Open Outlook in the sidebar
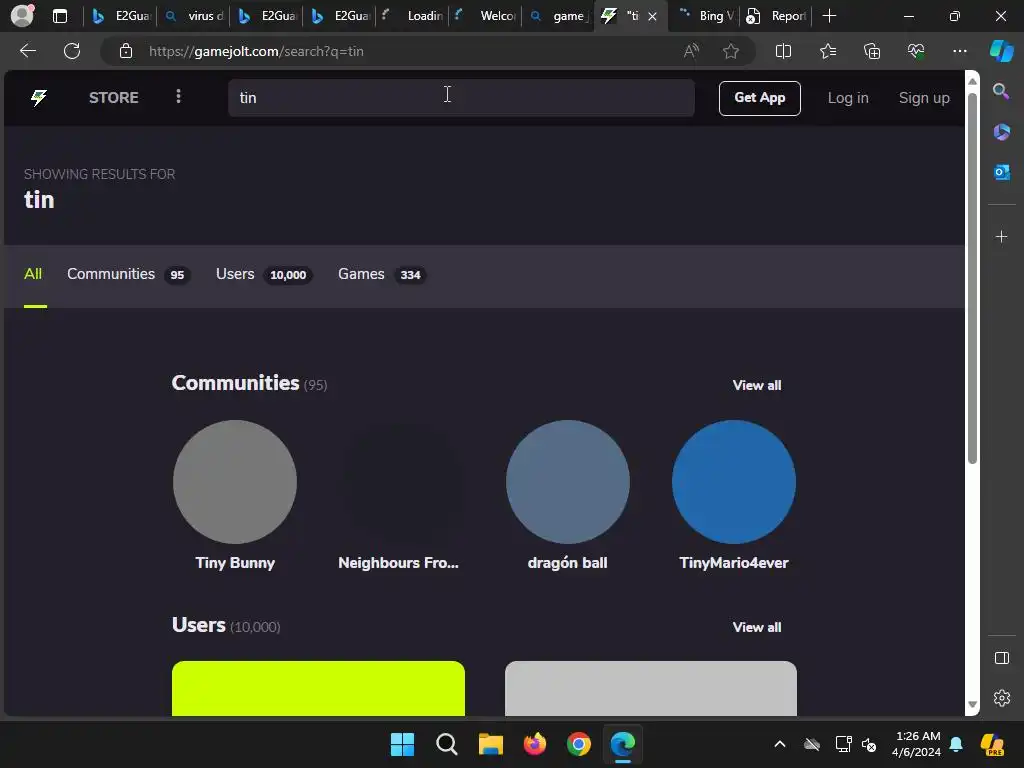The height and width of the screenshot is (768, 1024). click(1001, 172)
